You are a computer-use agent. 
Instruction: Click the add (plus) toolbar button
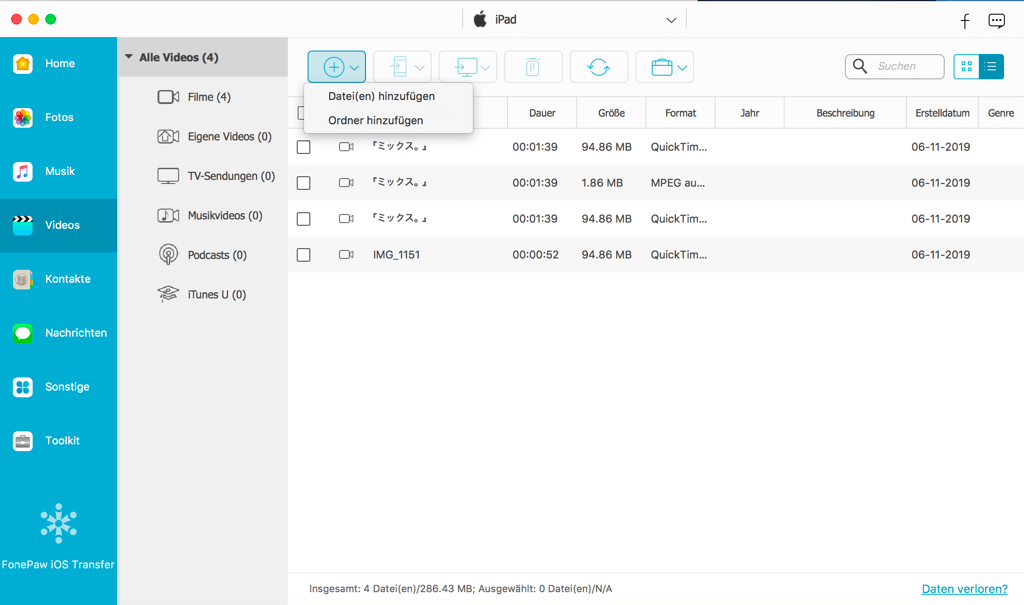coord(334,67)
